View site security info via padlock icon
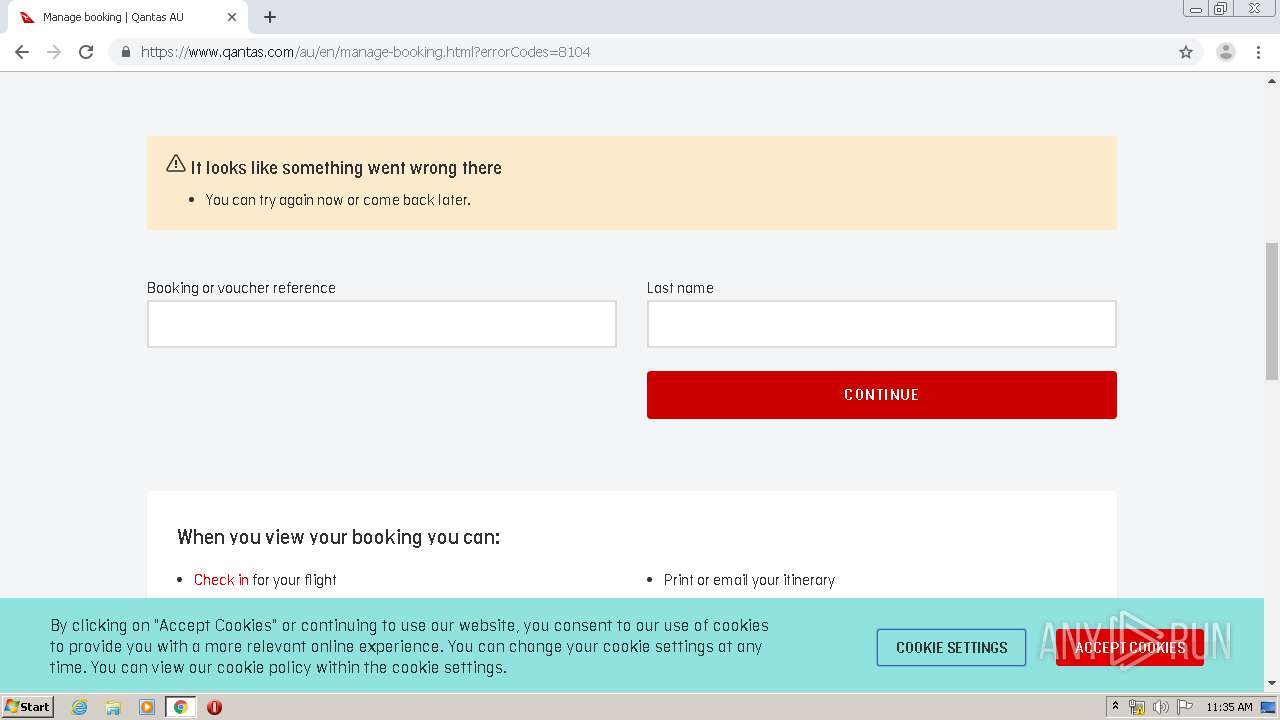This screenshot has width=1280, height=720. (x=125, y=52)
